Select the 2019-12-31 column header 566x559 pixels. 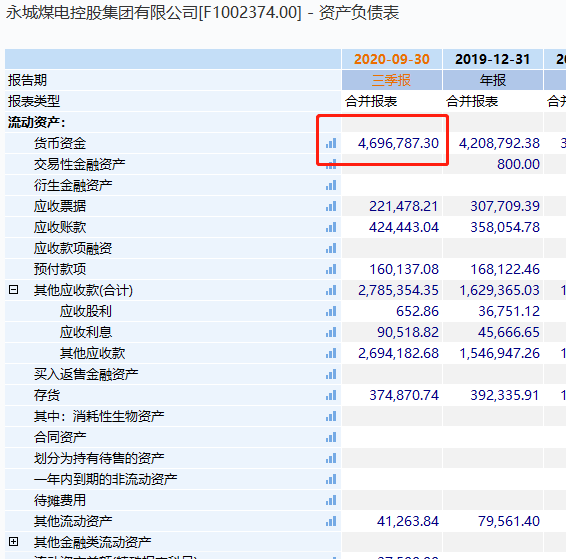(x=493, y=59)
